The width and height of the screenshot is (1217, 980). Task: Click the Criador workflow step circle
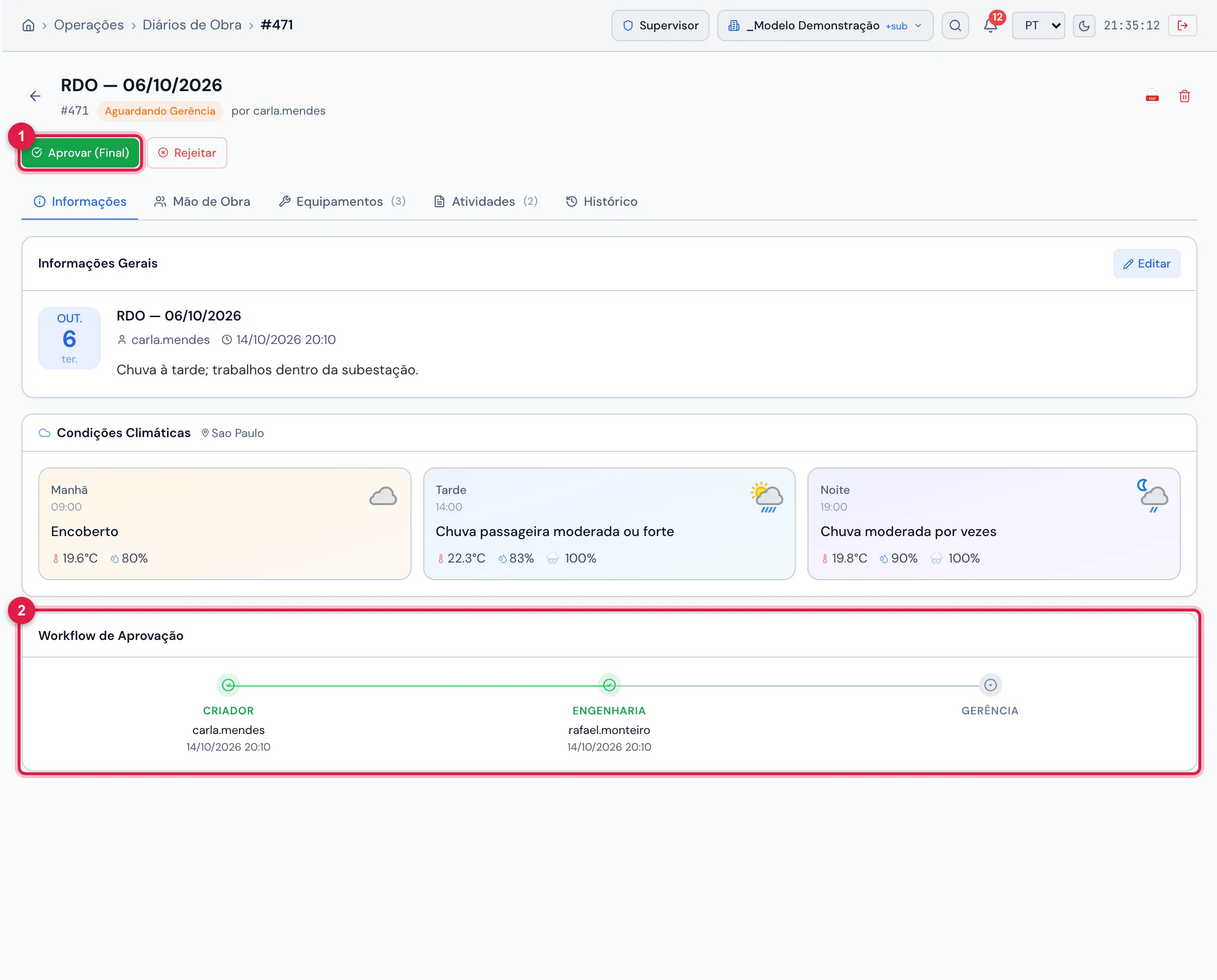click(x=228, y=685)
